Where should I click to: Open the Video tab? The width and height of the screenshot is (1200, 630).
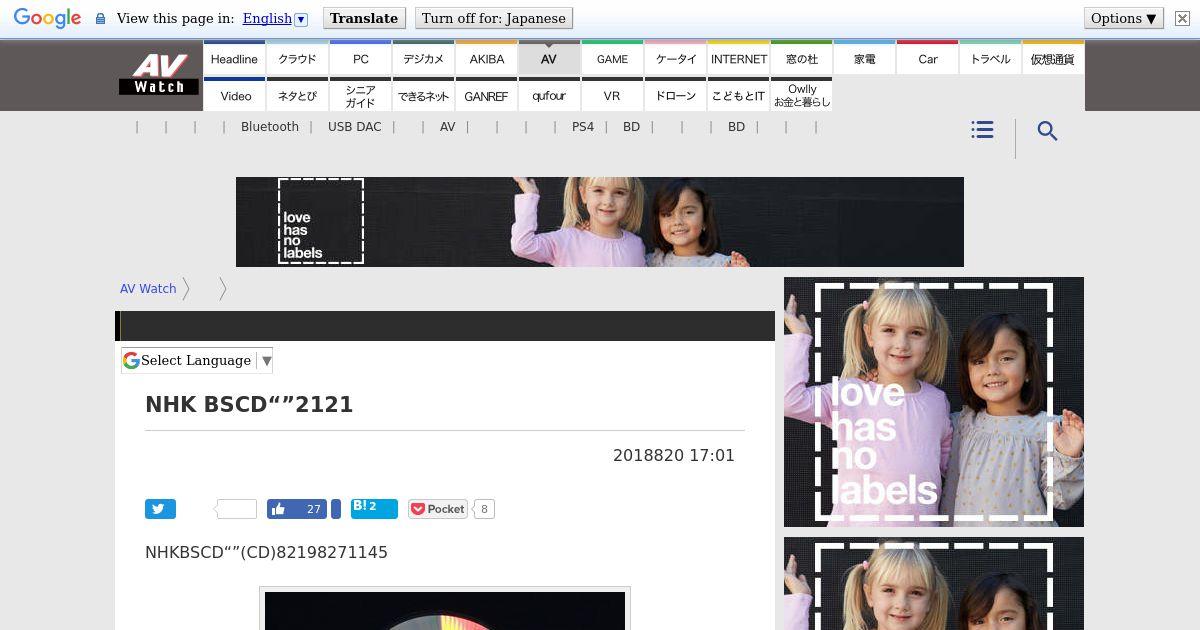coord(234,94)
